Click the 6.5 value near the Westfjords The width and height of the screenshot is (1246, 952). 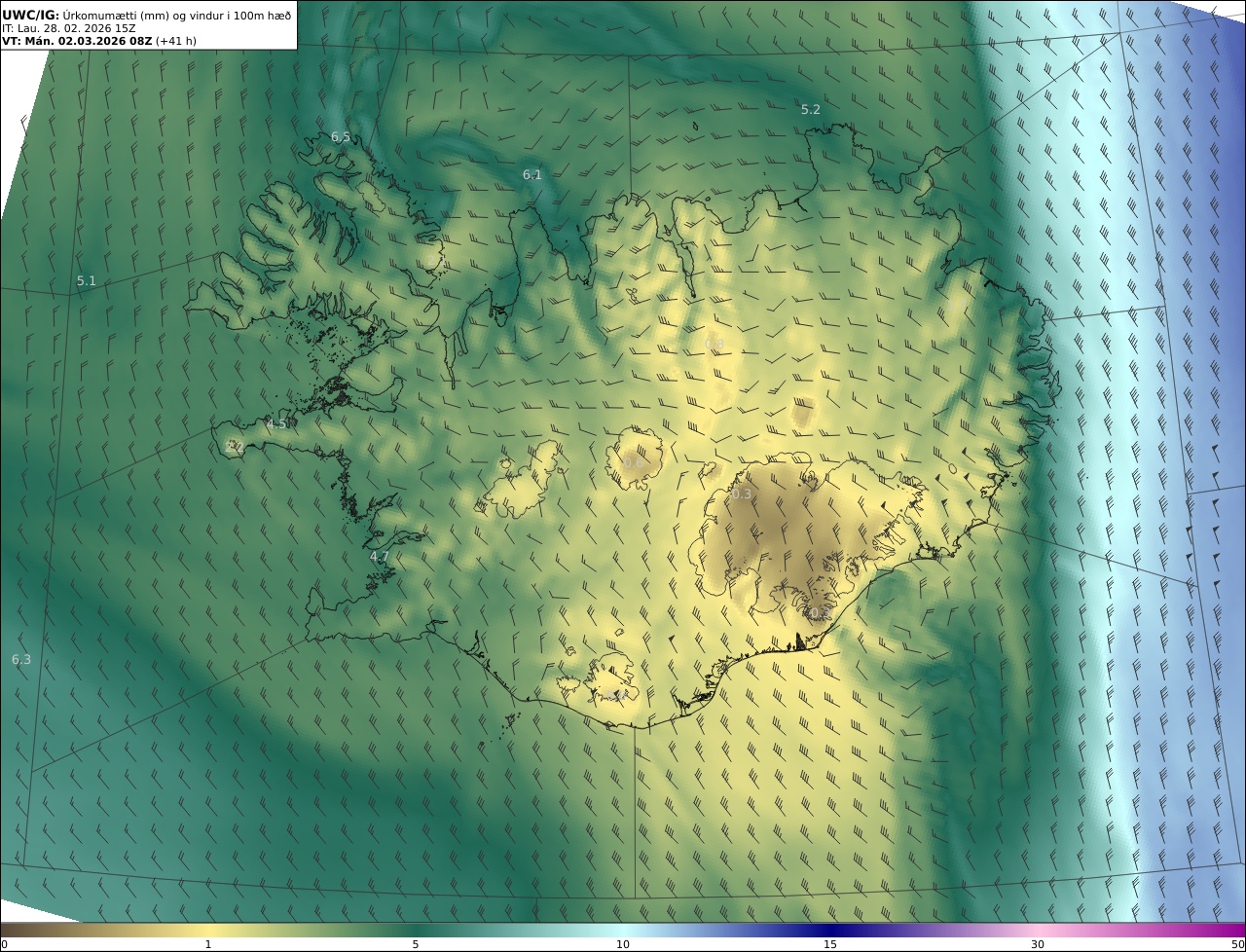click(x=341, y=137)
